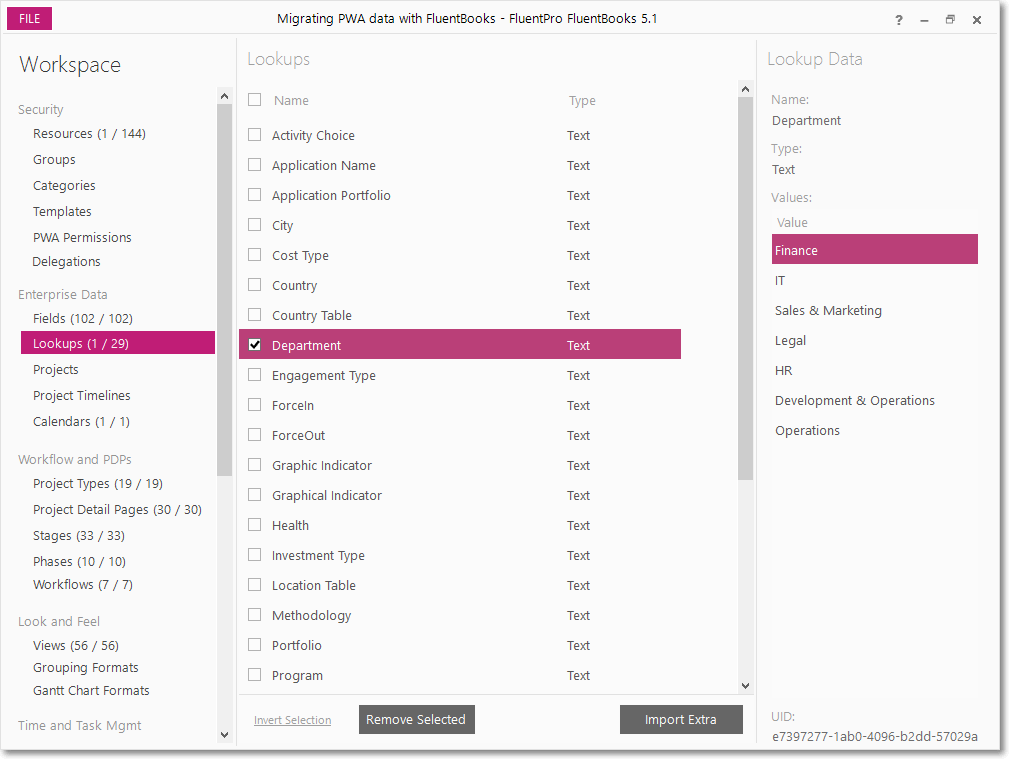Tick the select-all checkbox beside Name header
The height and width of the screenshot is (759, 1009).
click(x=255, y=100)
